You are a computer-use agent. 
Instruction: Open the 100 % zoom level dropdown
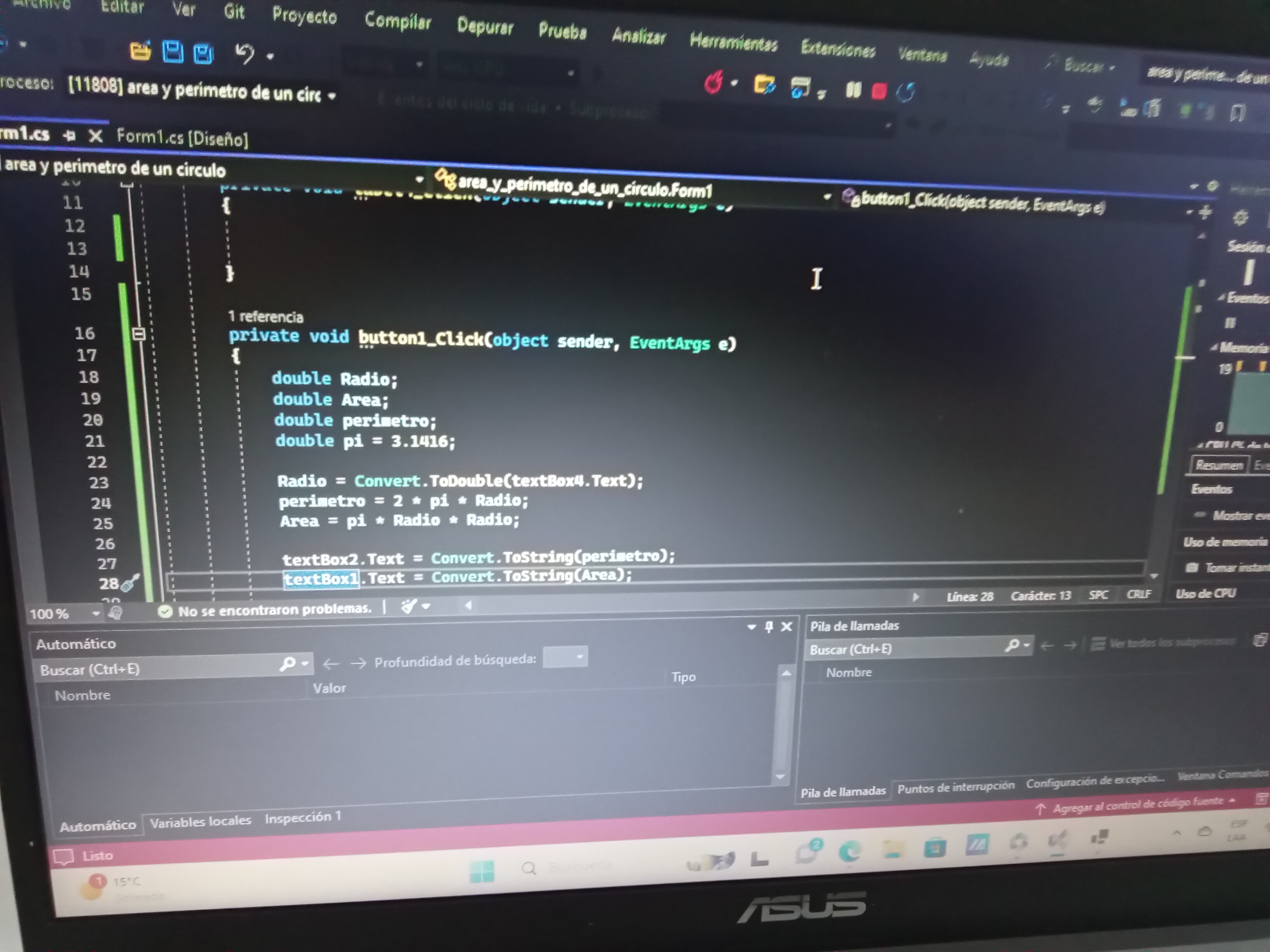tap(95, 613)
